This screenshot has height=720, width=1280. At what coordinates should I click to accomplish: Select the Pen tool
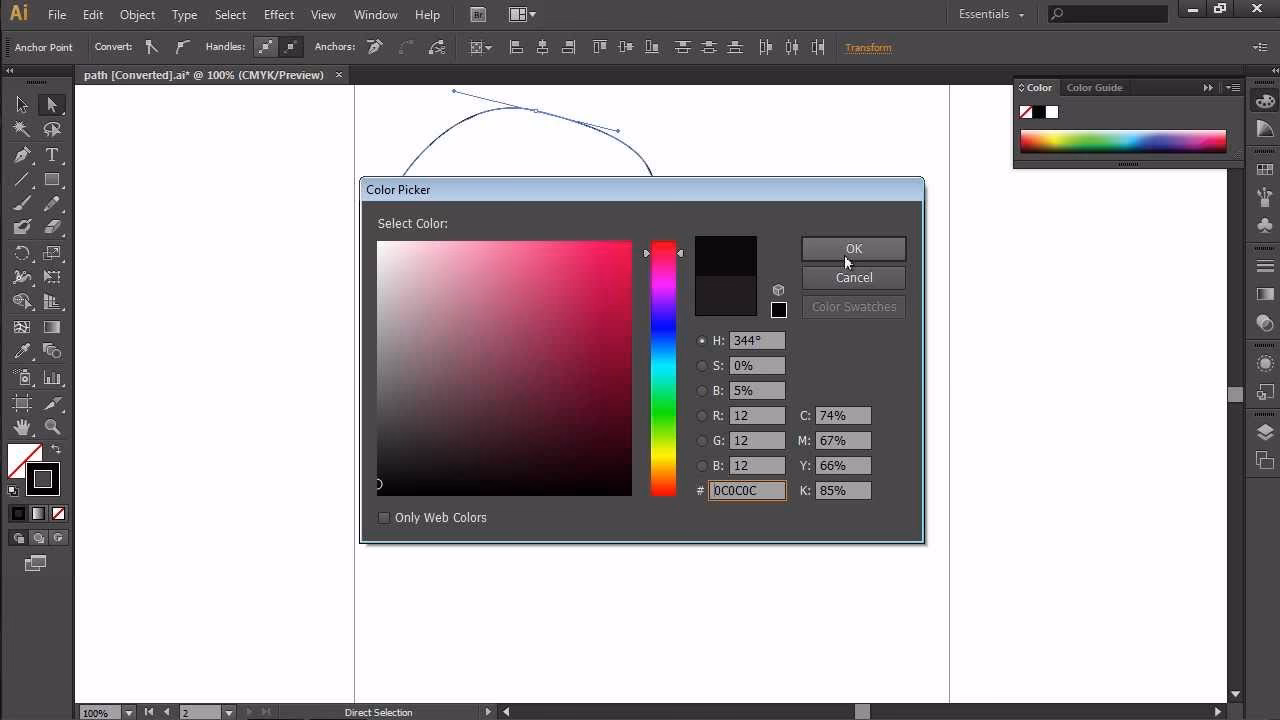[x=22, y=155]
